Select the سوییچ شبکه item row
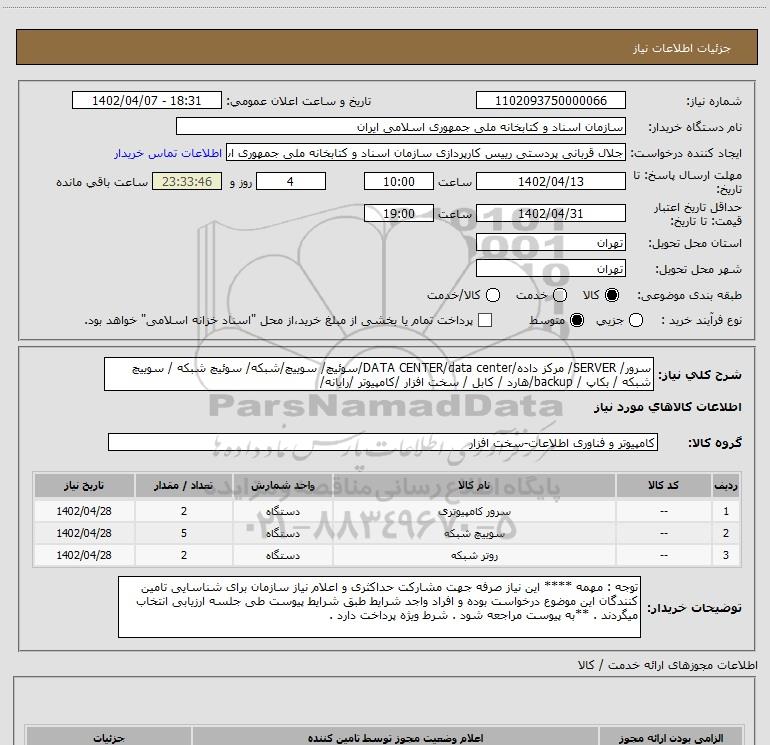This screenshot has width=770, height=745. [387, 533]
